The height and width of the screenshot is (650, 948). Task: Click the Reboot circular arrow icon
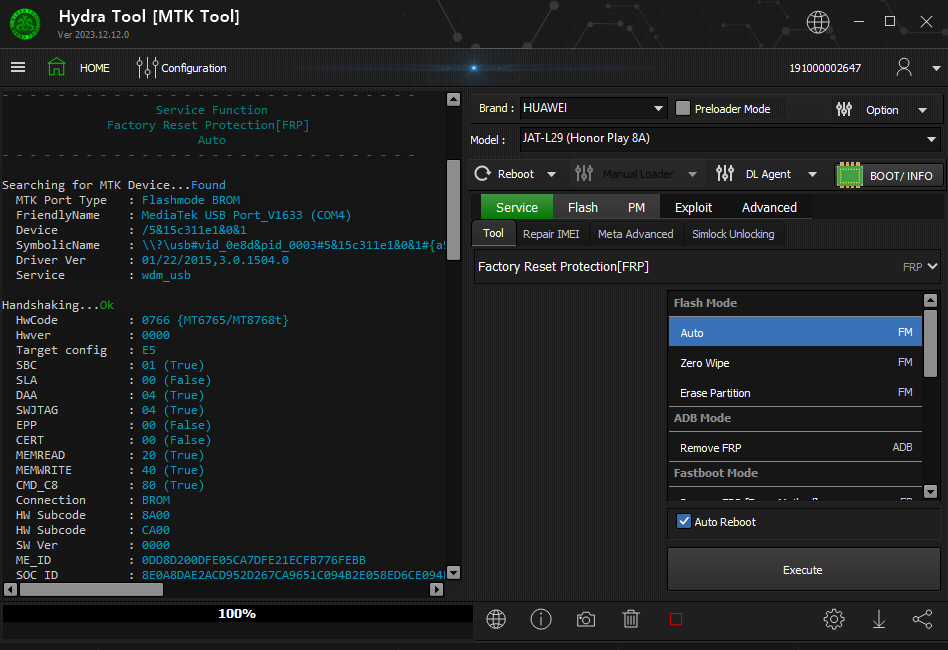click(x=482, y=174)
